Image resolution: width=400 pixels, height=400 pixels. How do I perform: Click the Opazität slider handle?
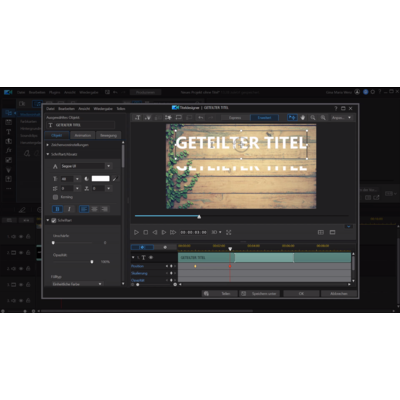pos(92,262)
